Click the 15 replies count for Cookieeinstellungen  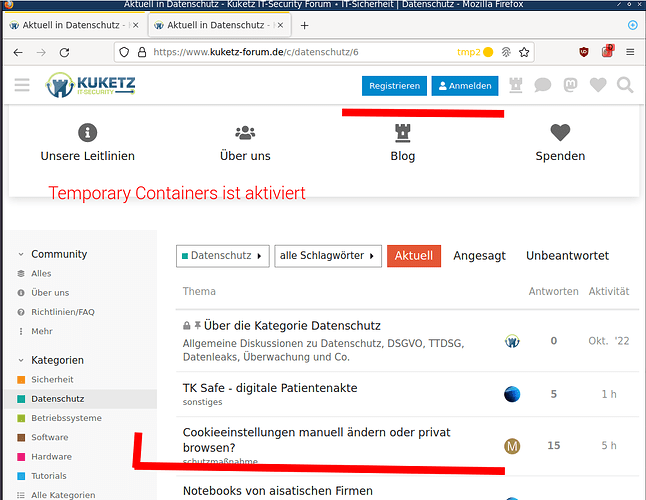[554, 446]
